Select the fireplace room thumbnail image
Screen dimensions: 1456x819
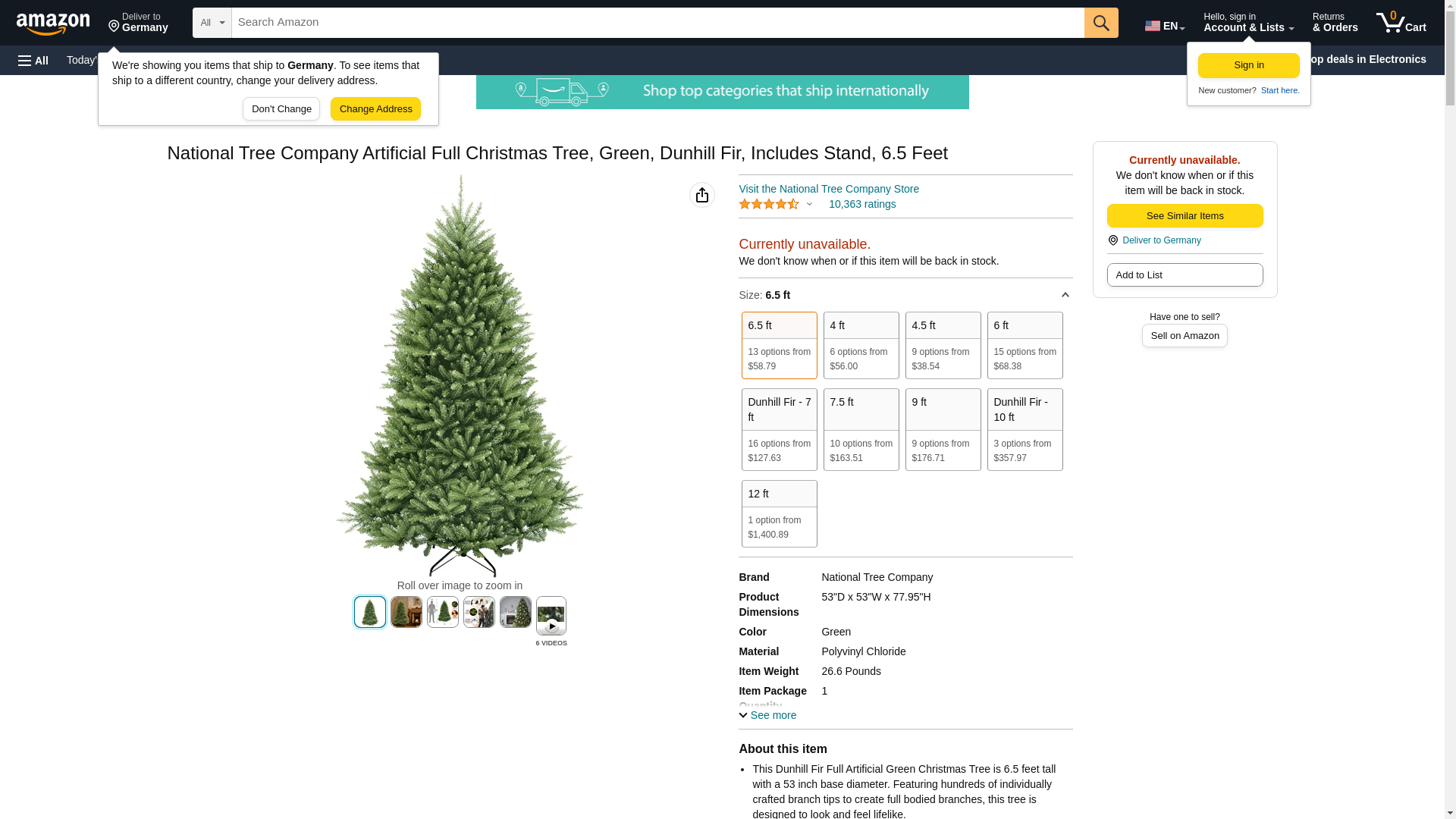click(406, 612)
